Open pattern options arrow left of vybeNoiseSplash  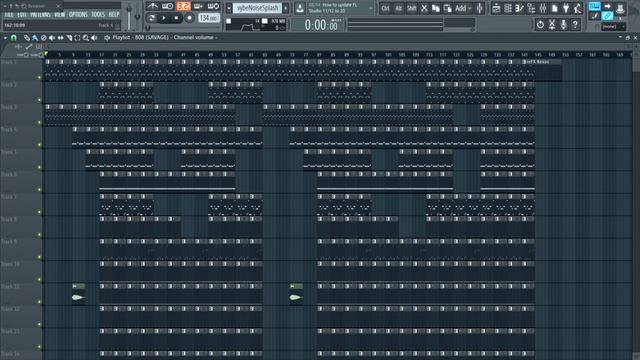[x=229, y=8]
